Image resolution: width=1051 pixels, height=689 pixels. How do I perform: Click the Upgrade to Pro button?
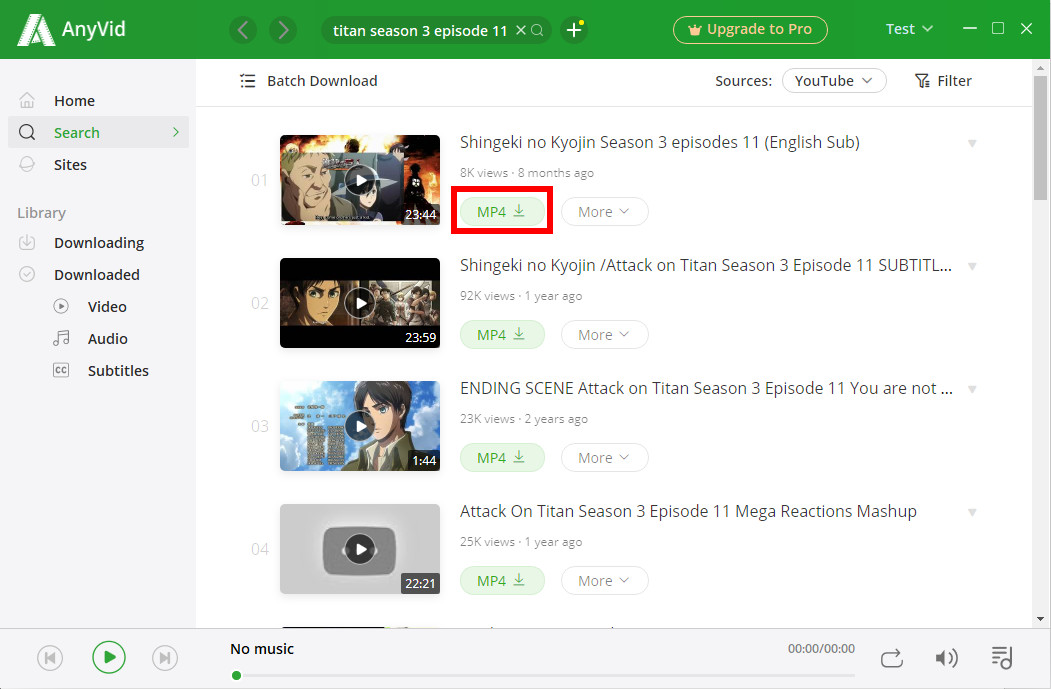[750, 29]
